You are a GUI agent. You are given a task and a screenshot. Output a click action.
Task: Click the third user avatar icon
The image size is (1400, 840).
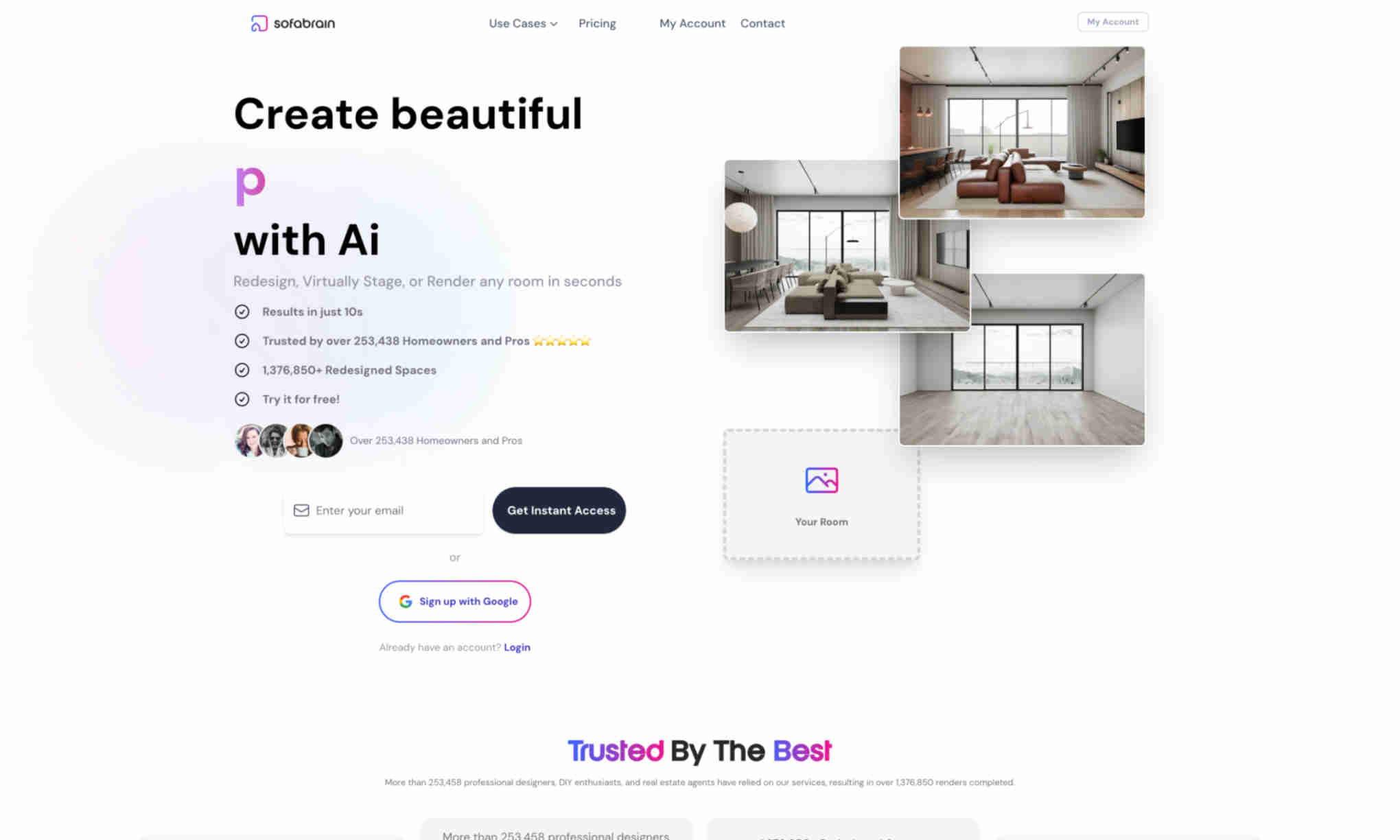click(x=297, y=440)
